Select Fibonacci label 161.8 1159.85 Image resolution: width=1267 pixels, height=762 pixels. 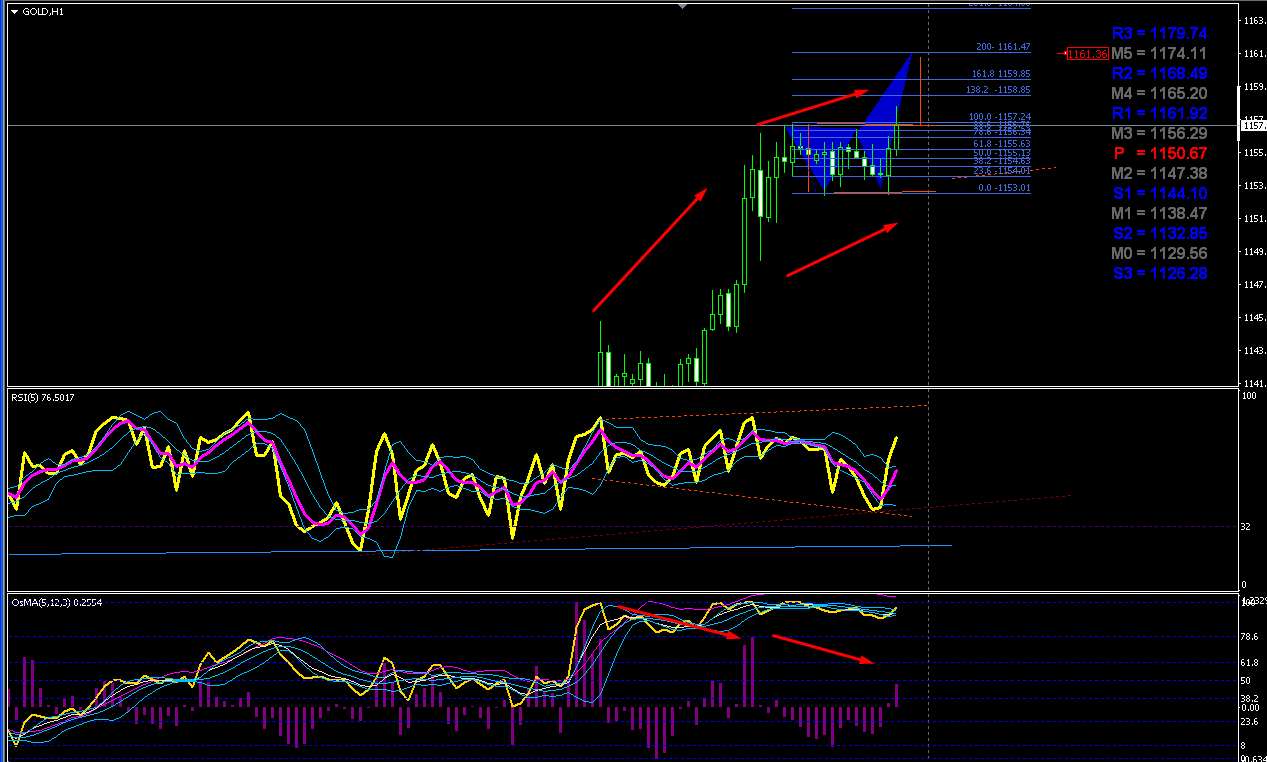tap(1001, 74)
